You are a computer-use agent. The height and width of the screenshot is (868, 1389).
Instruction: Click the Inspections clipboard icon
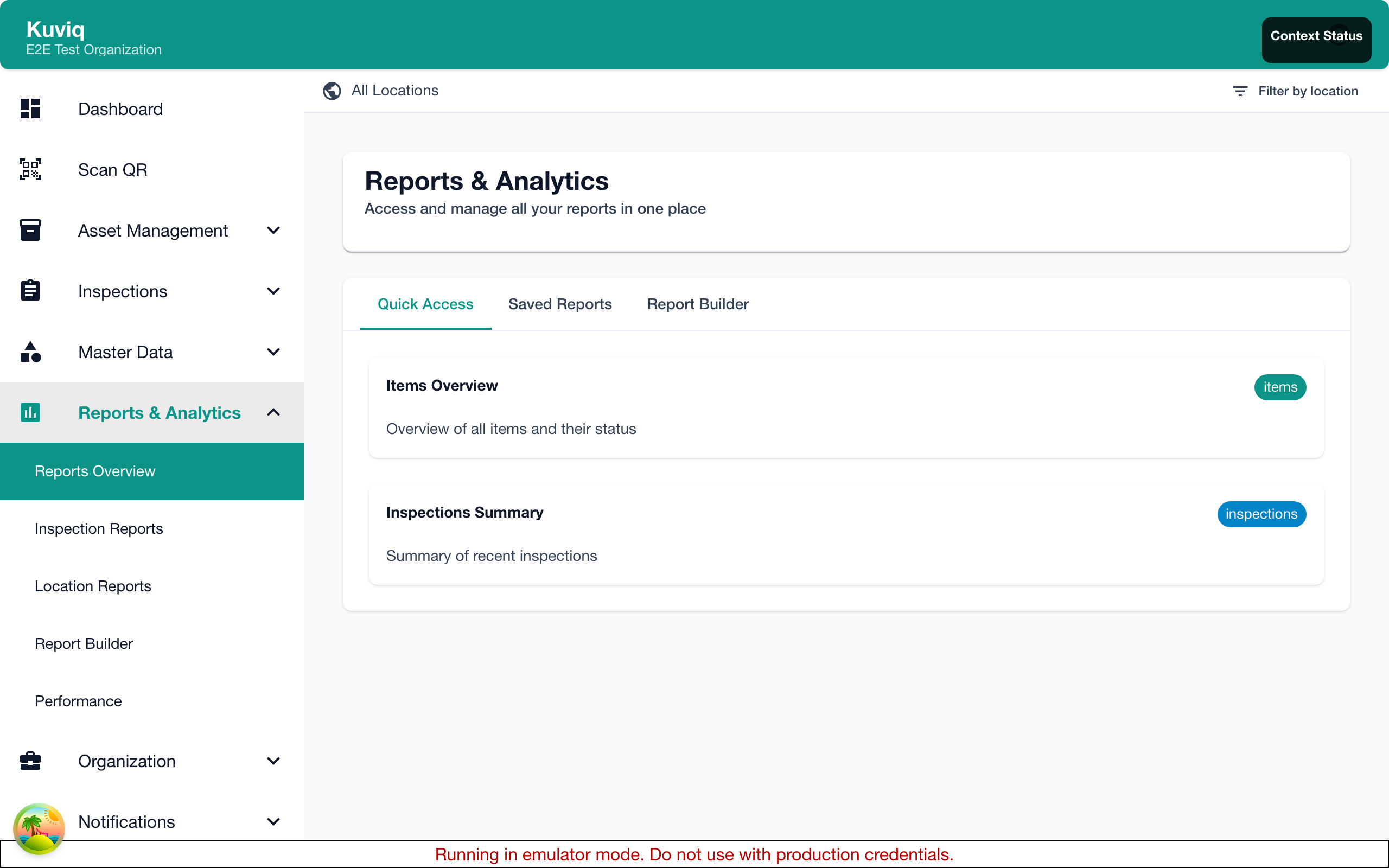point(30,290)
